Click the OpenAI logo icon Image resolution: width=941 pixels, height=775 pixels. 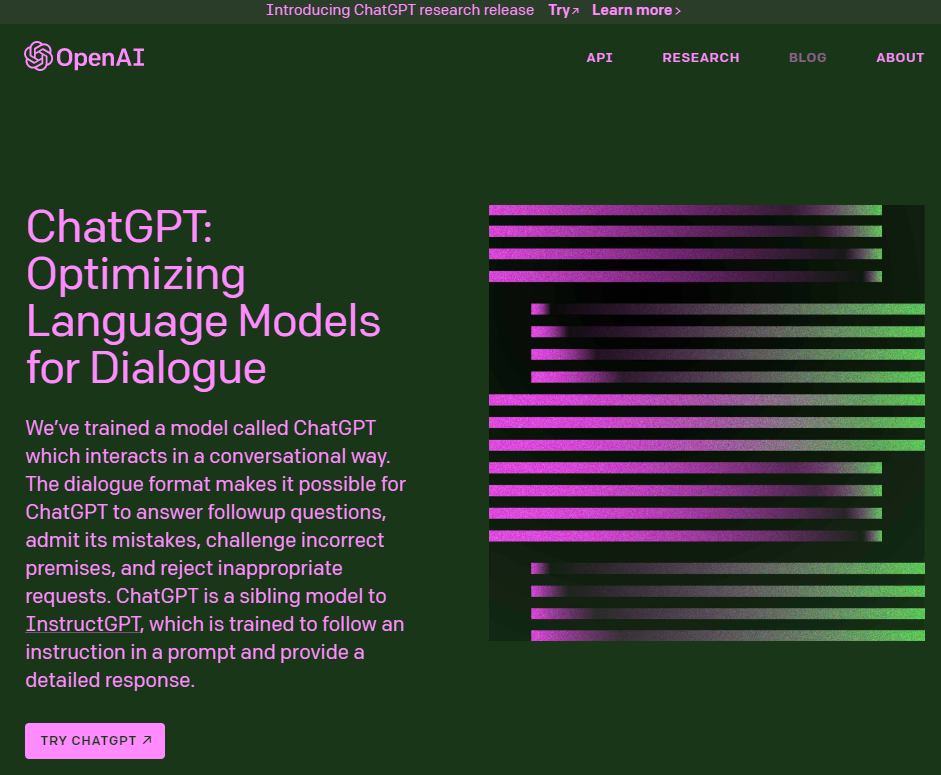tap(38, 56)
